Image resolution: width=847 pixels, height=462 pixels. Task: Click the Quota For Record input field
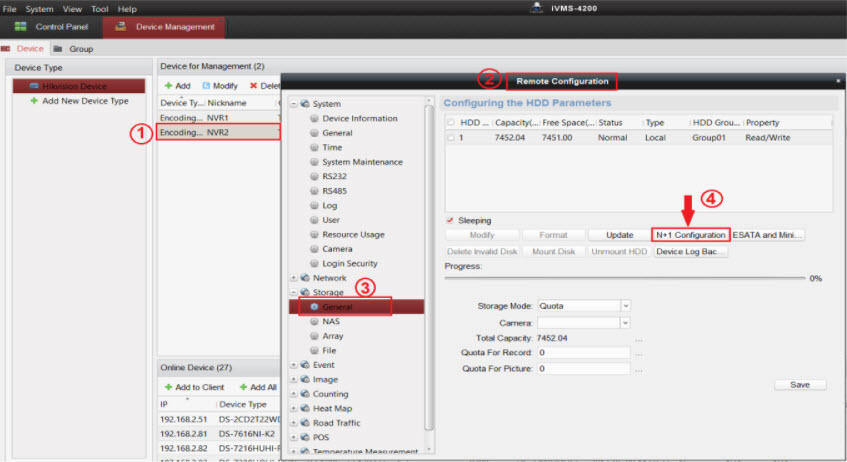click(x=583, y=353)
